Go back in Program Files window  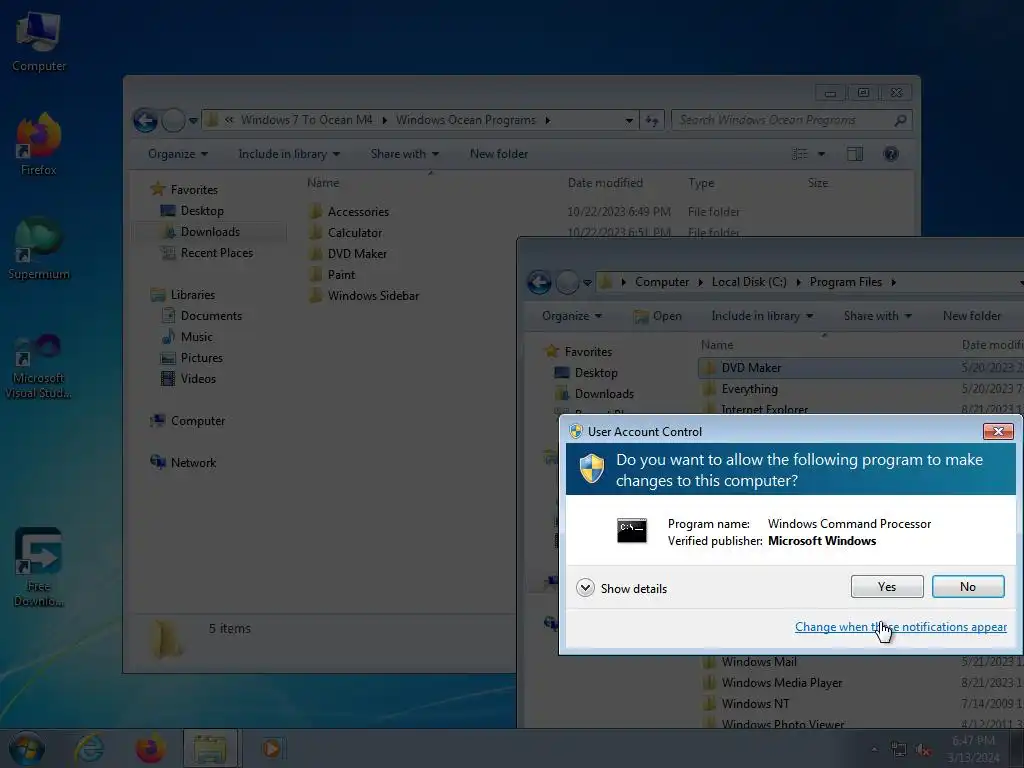pos(539,282)
